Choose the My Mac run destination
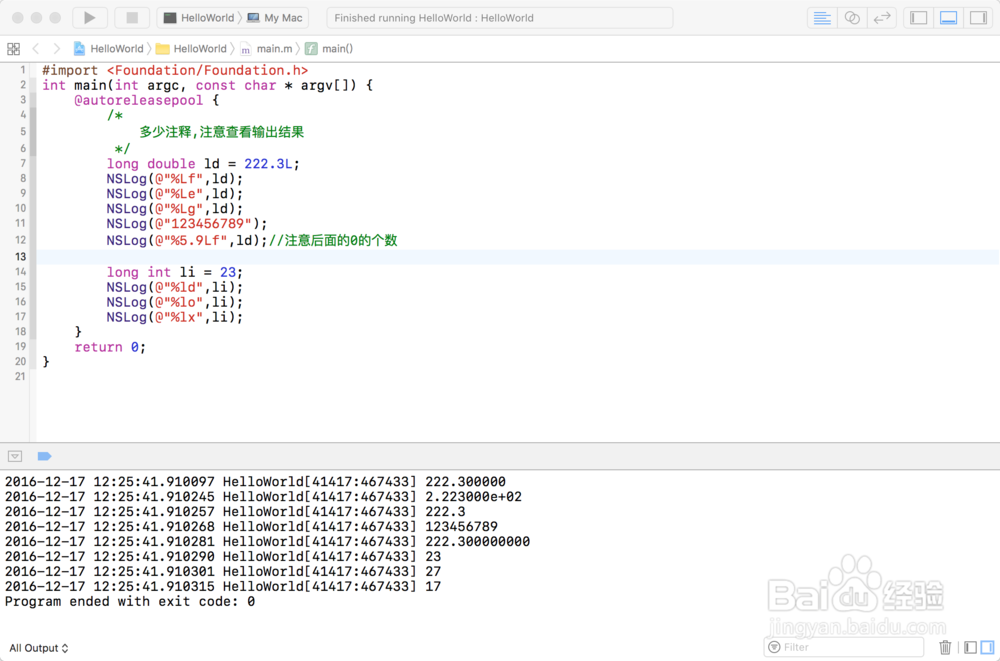This screenshot has height=661, width=1000. tap(275, 18)
